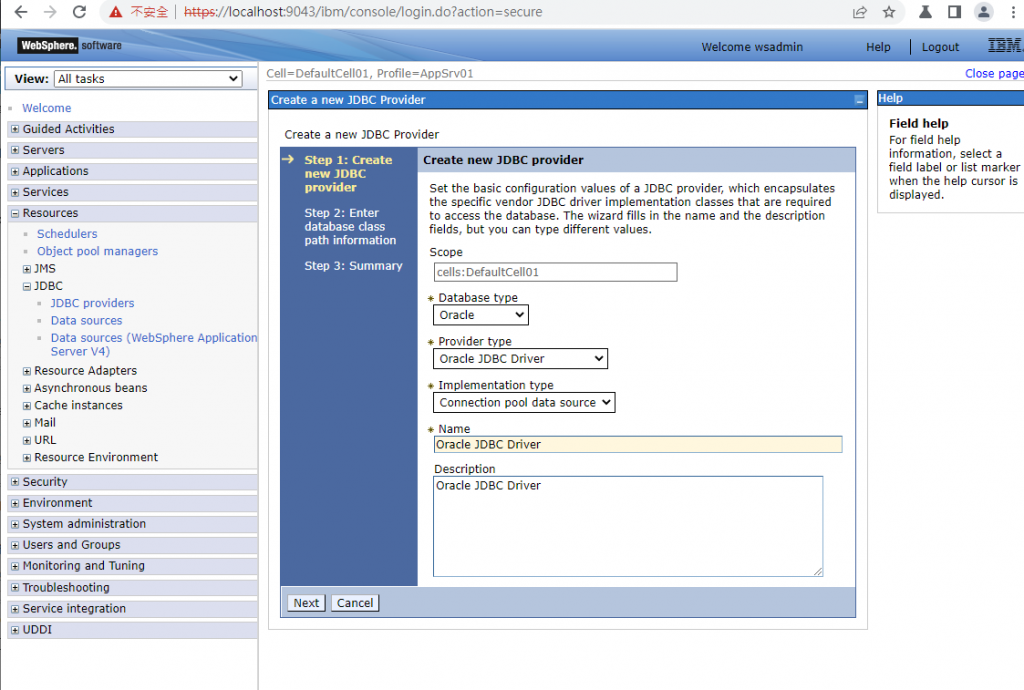Click the Cancel button

pos(355,603)
